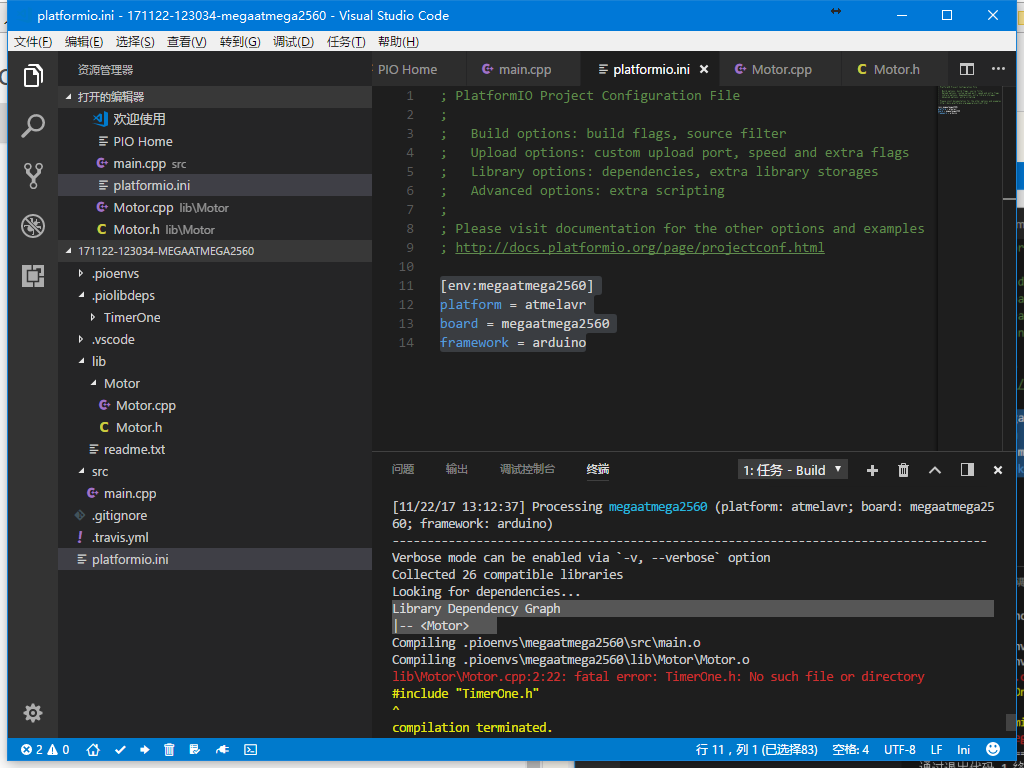Change language mode via Ini indicator
This screenshot has width=1024, height=768.
(x=963, y=749)
